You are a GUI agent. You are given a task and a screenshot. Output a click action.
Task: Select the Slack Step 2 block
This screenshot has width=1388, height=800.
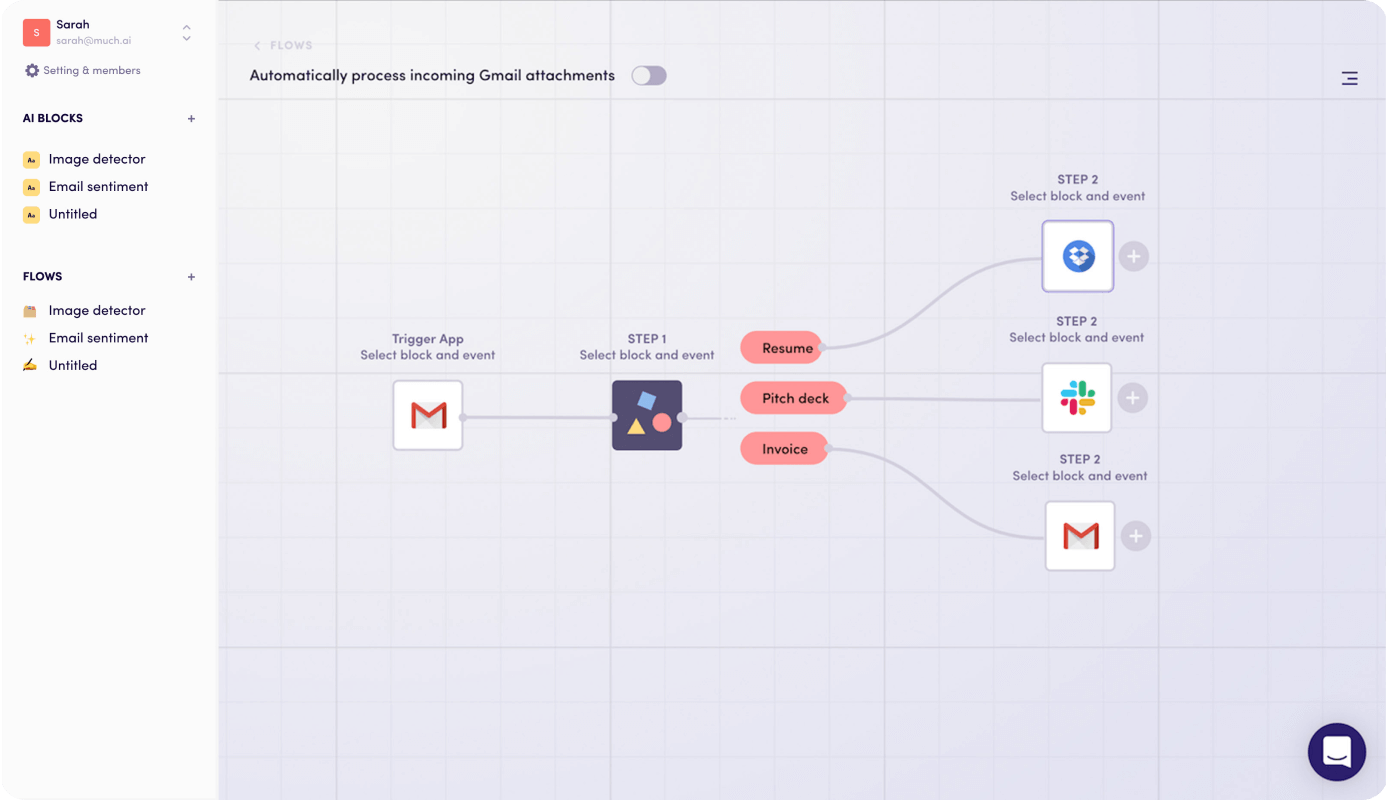(1076, 397)
